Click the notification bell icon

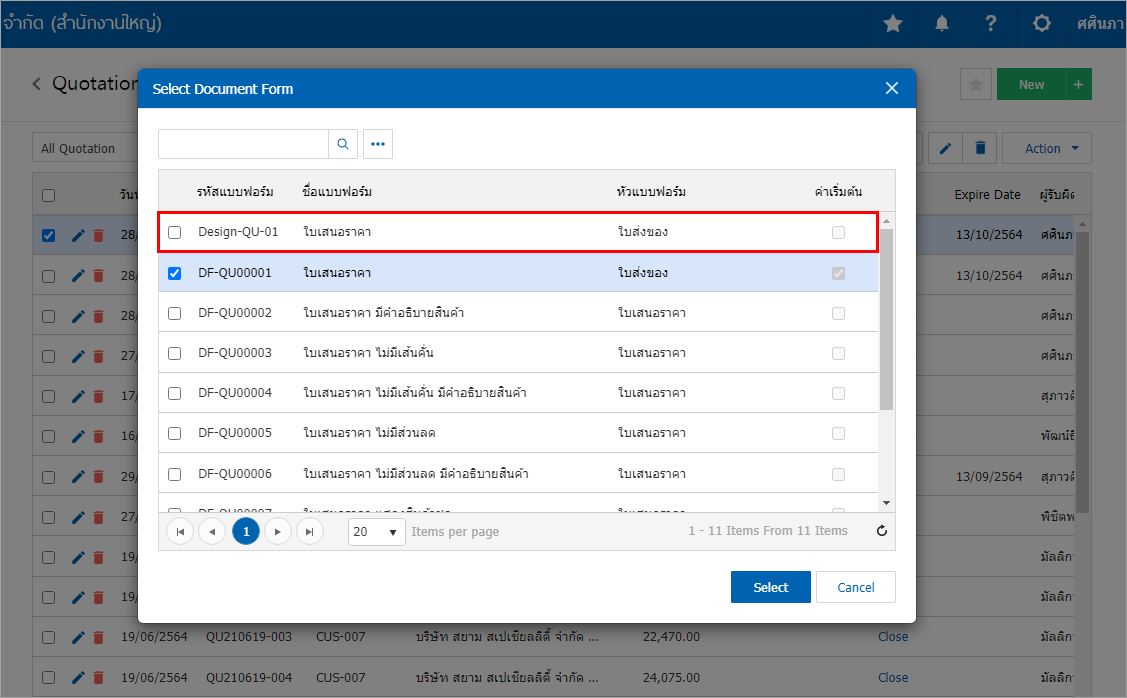[x=942, y=23]
